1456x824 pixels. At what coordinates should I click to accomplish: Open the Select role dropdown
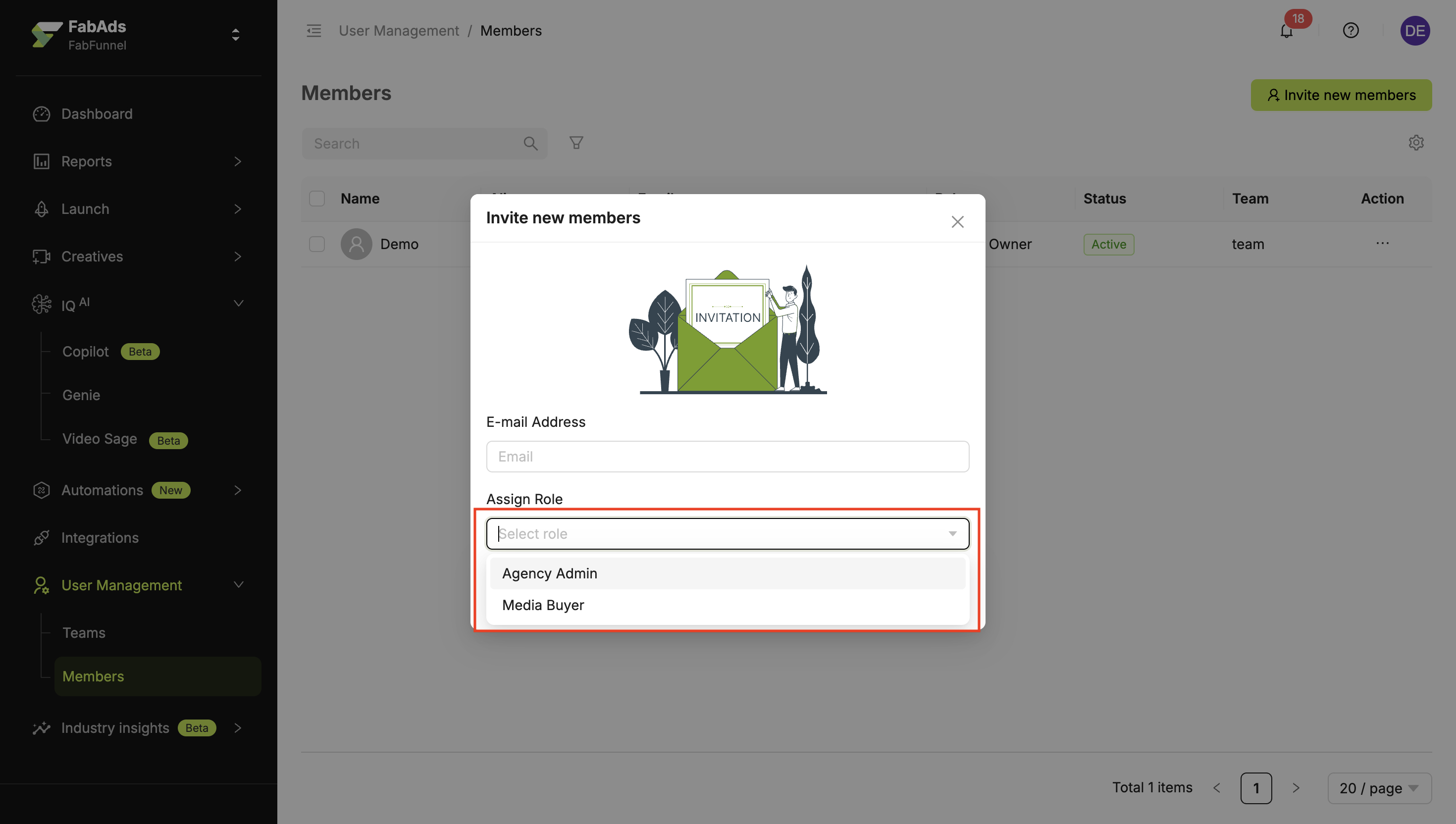click(x=727, y=534)
